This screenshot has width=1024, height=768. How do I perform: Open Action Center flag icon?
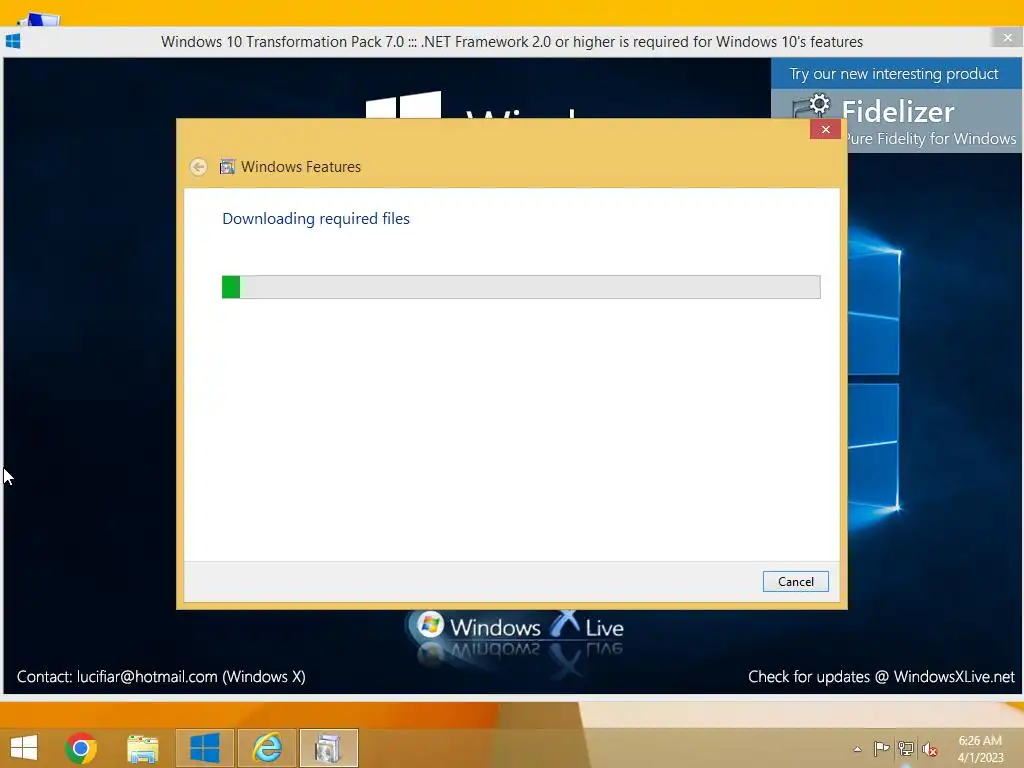[x=882, y=748]
